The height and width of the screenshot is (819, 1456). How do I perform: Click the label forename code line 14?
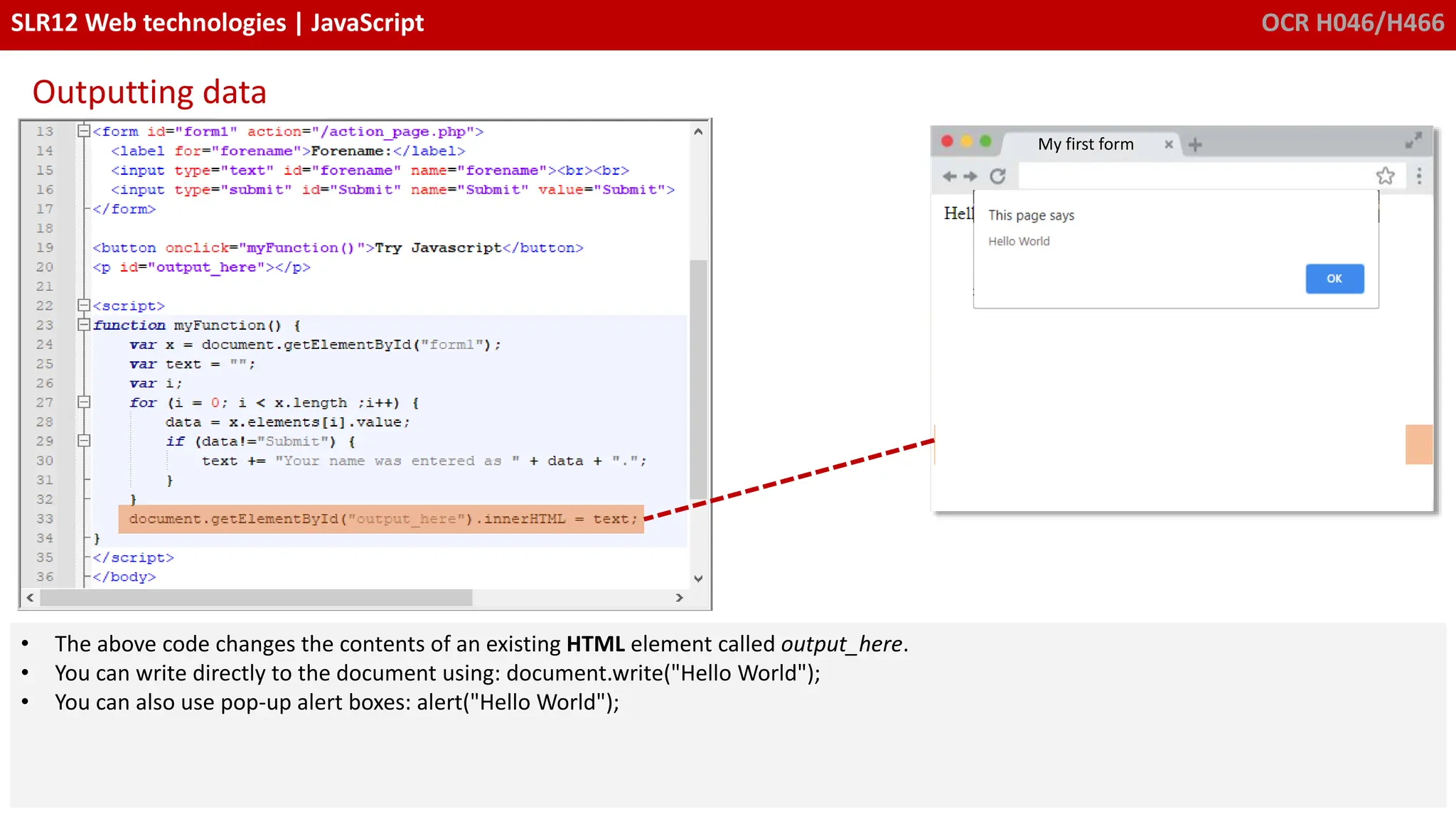(x=288, y=151)
